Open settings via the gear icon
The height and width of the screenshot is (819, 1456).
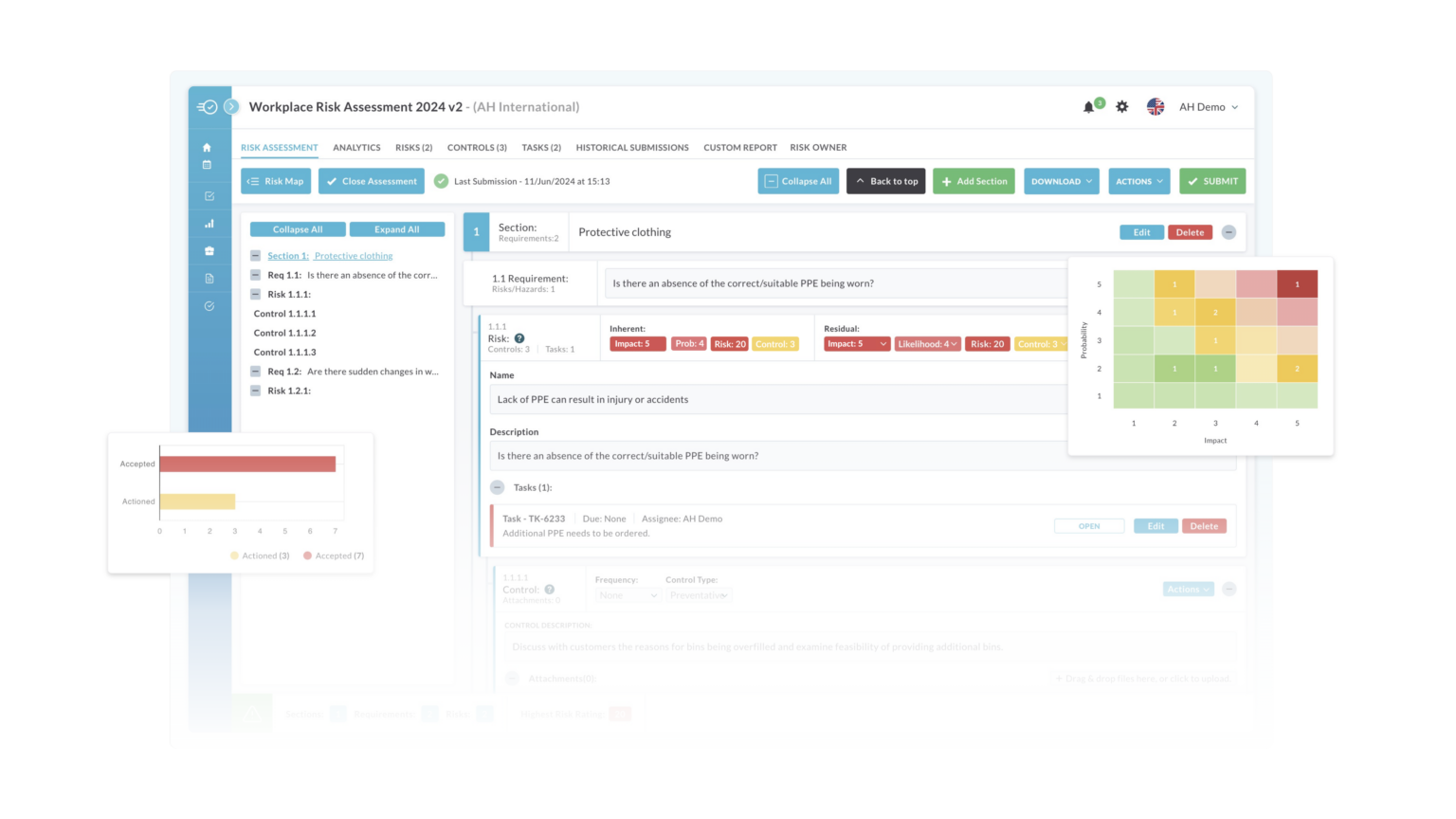pyautogui.click(x=1122, y=107)
